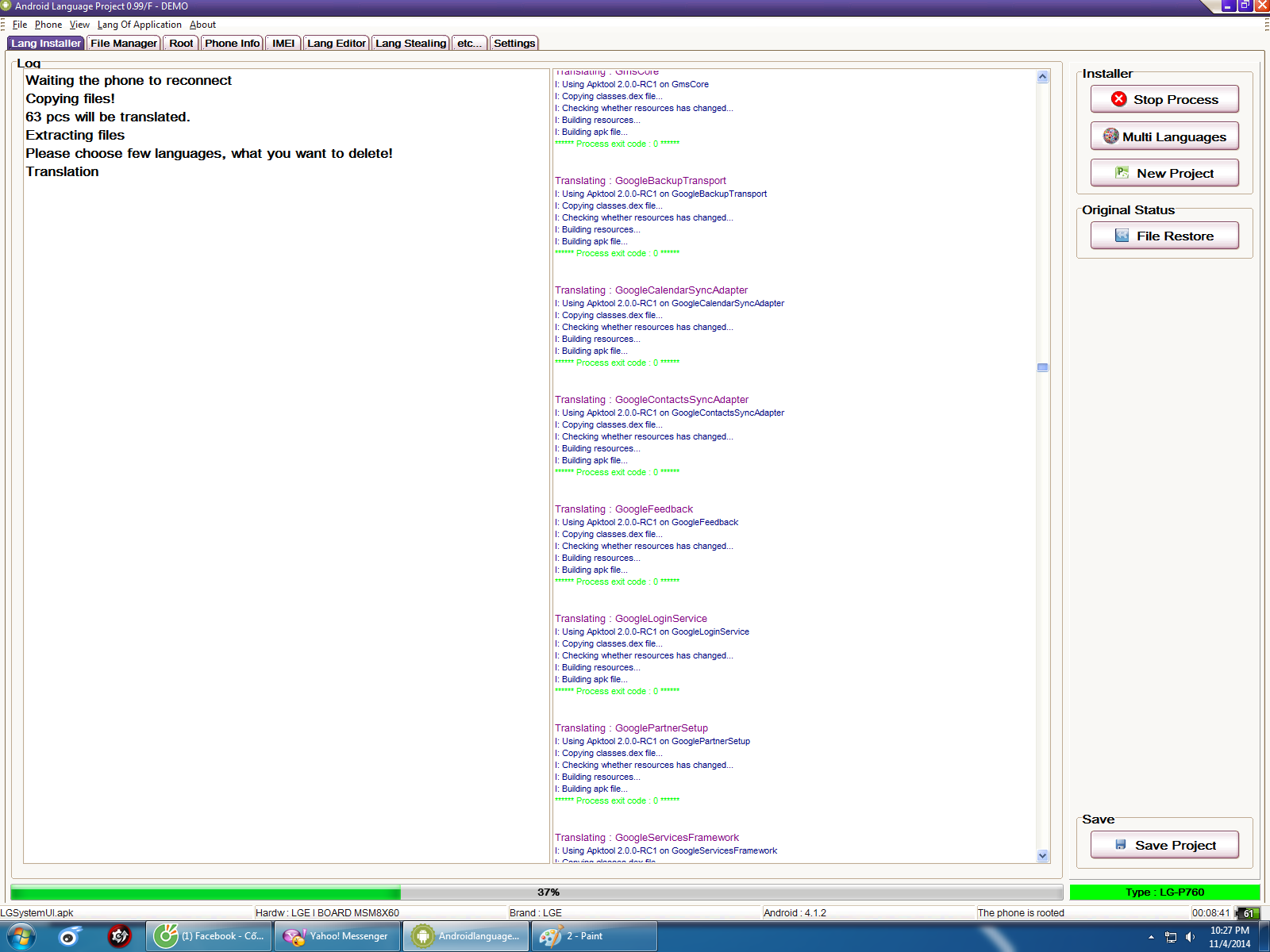Select the etc... tab
Screen dimensions: 1270x952
[469, 43]
